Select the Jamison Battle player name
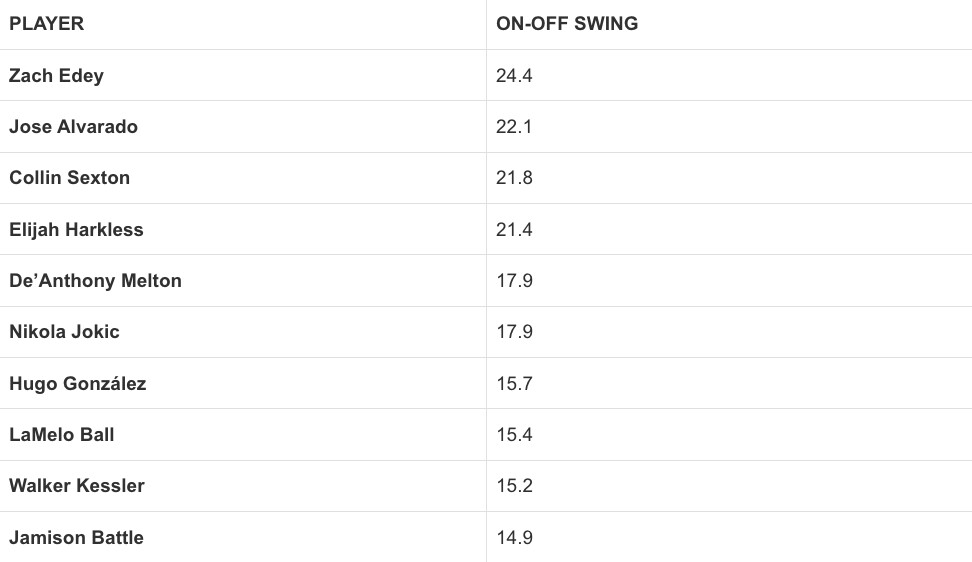 [x=77, y=538]
